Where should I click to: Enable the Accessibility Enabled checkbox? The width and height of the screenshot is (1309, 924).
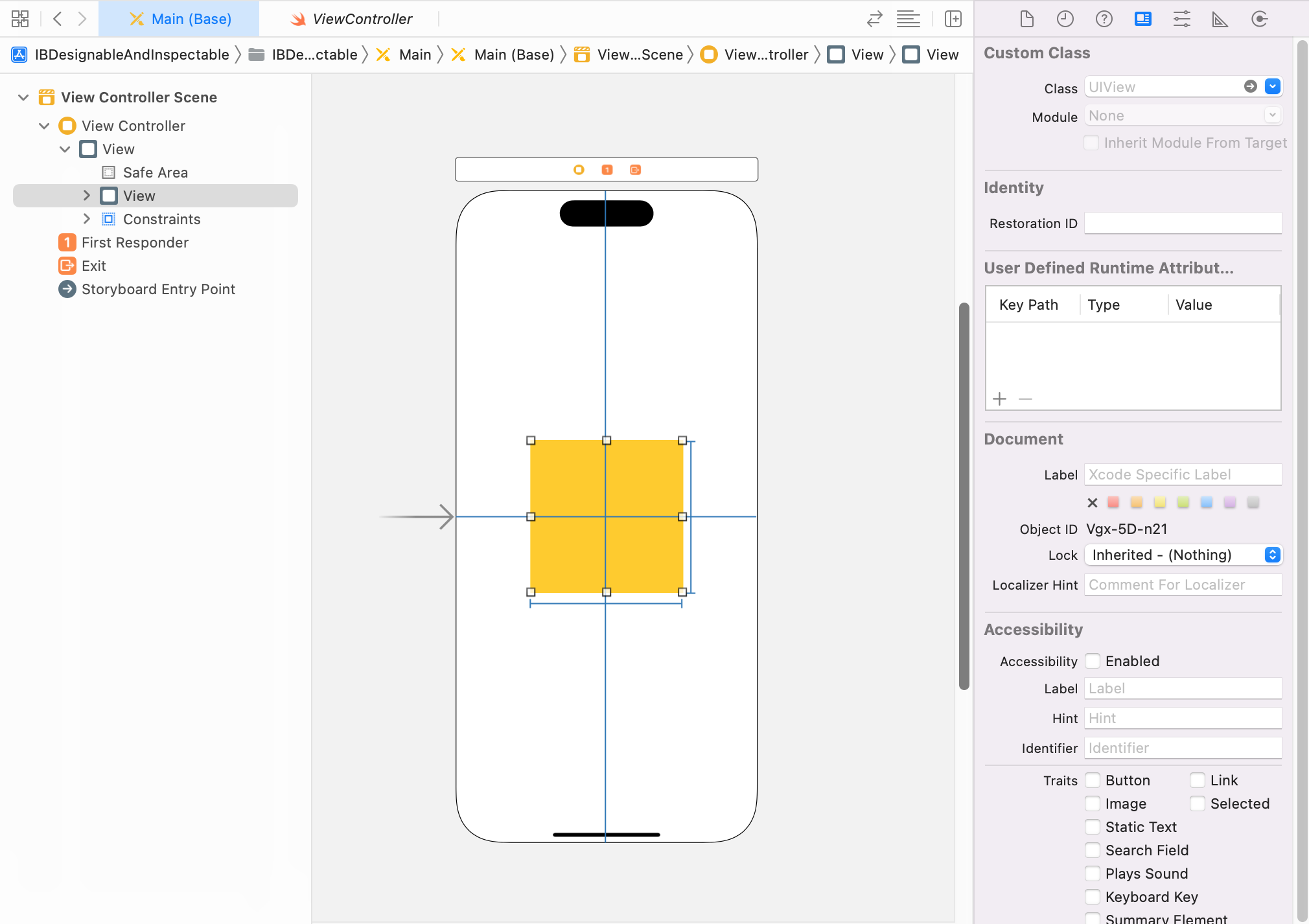pos(1093,661)
